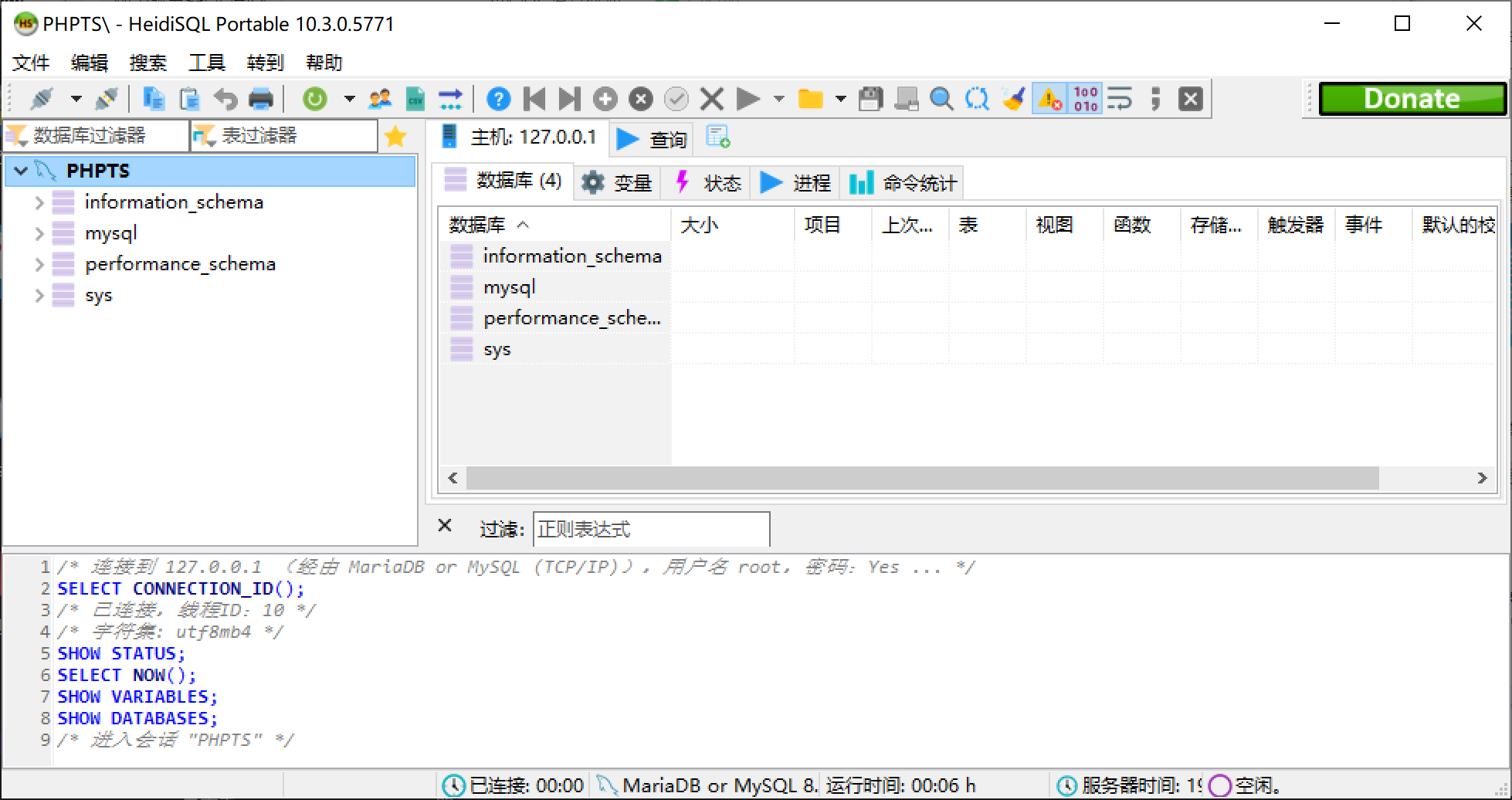Image resolution: width=1512 pixels, height=800 pixels.
Task: Open the load SQL file dropdown arrow
Action: click(841, 99)
